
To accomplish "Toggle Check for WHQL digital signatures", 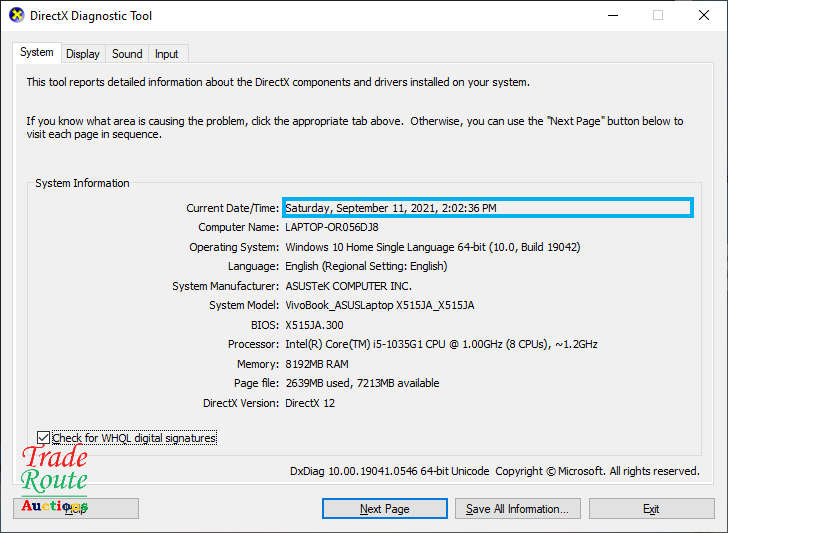I will pyautogui.click(x=43, y=438).
